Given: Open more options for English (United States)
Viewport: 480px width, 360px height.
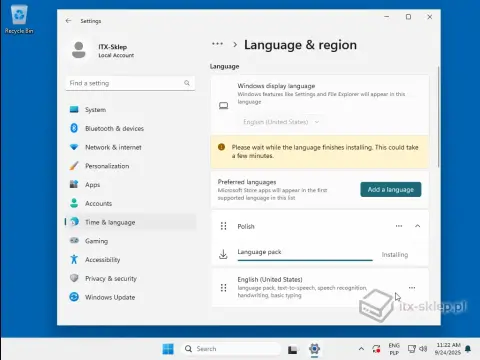Looking at the screenshot, I should pos(412,288).
